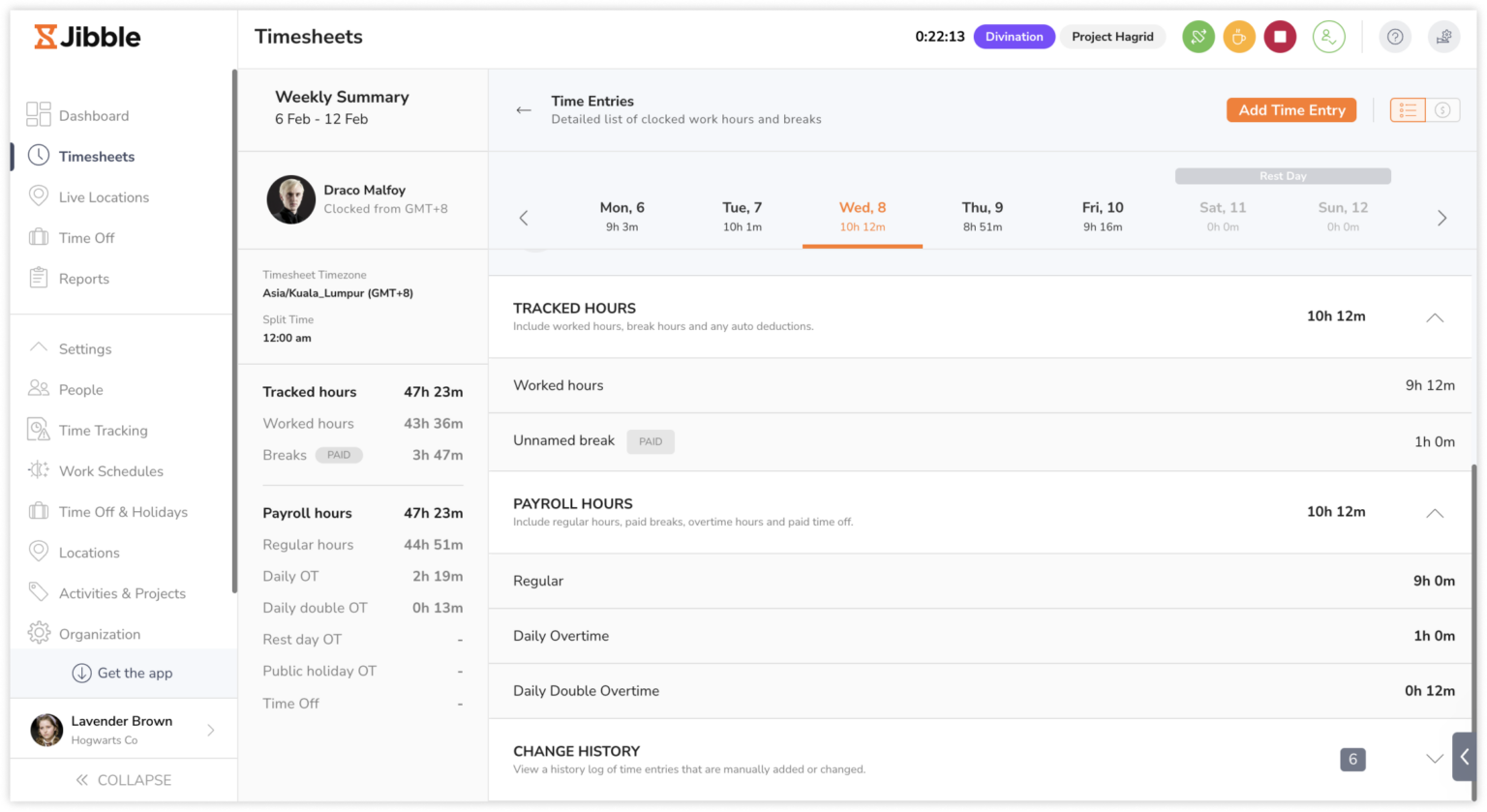1487x812 pixels.
Task: Select the Thu, 9 day tab
Action: pos(982,216)
